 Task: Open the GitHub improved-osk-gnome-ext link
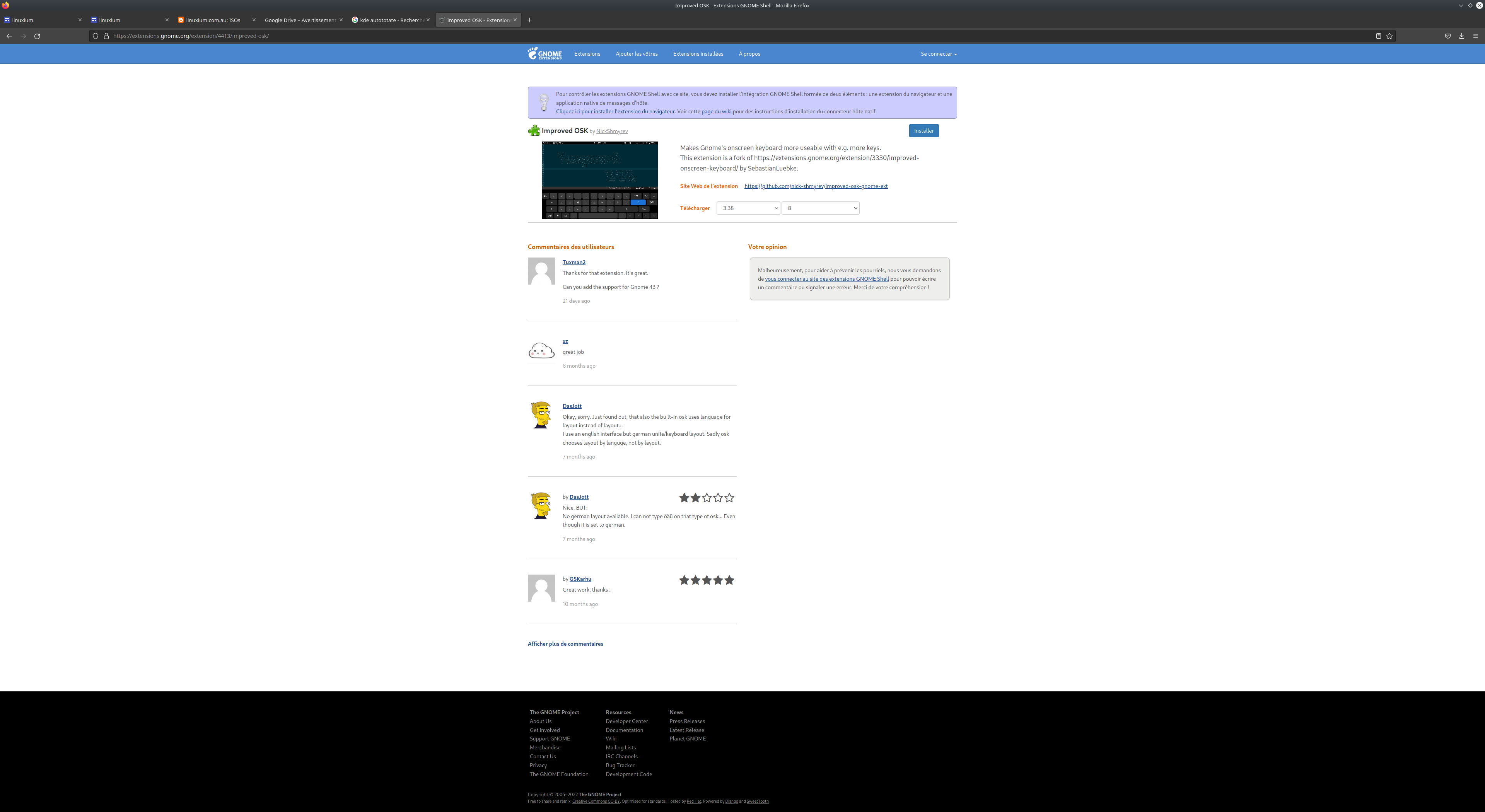(816, 186)
